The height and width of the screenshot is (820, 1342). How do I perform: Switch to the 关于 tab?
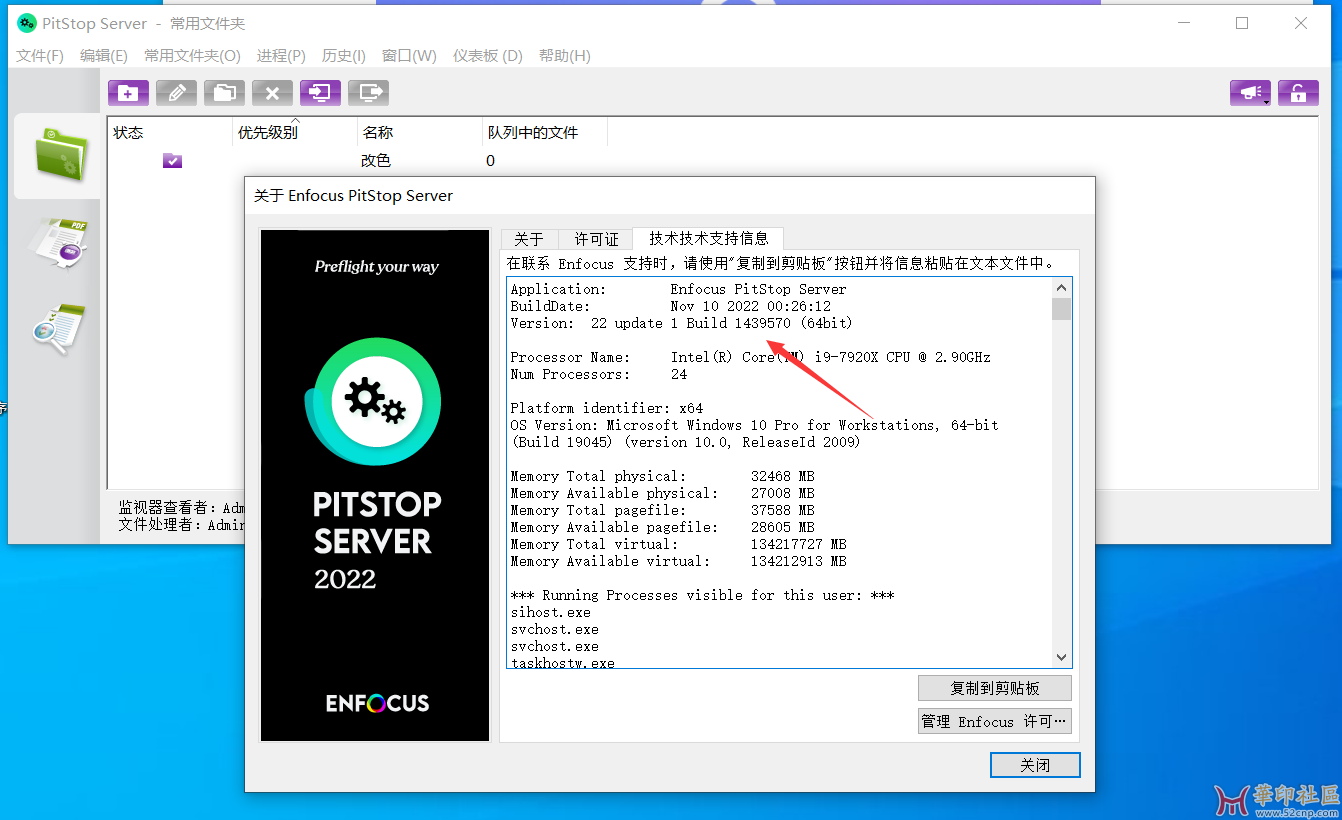click(529, 239)
